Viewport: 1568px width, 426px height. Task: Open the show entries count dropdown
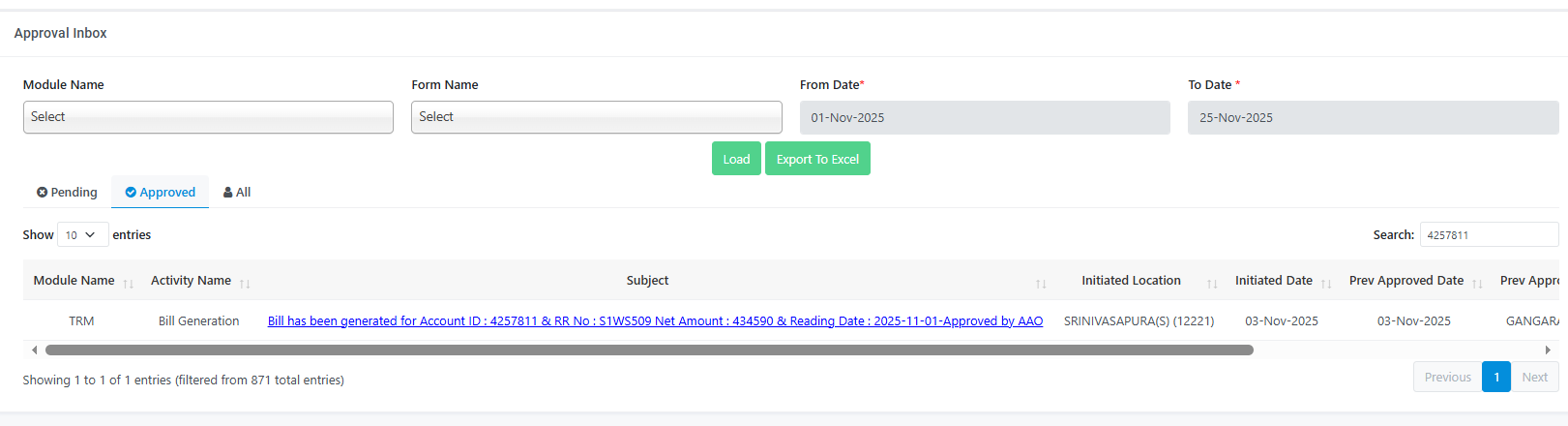point(82,235)
